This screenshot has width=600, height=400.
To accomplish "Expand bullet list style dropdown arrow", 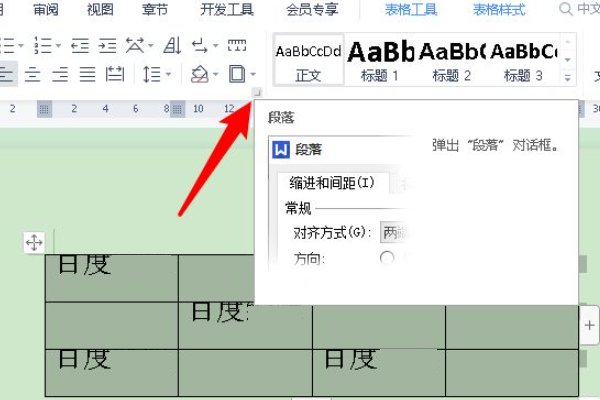I will [x=21, y=46].
